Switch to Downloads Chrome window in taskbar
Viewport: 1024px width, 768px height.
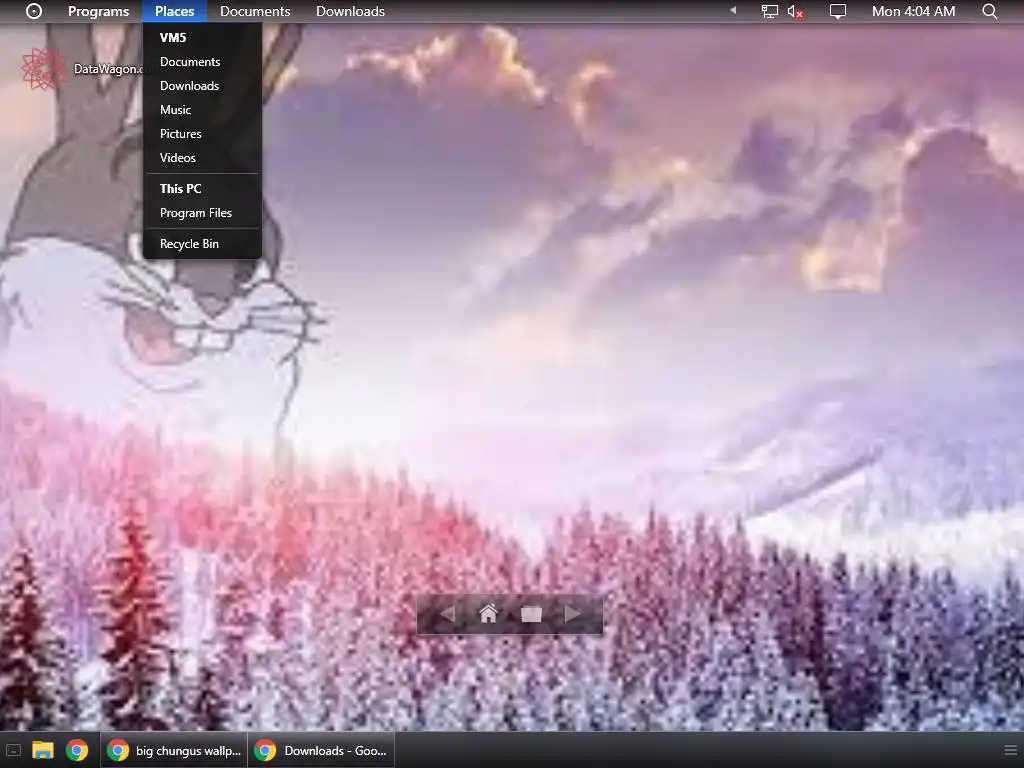point(321,750)
